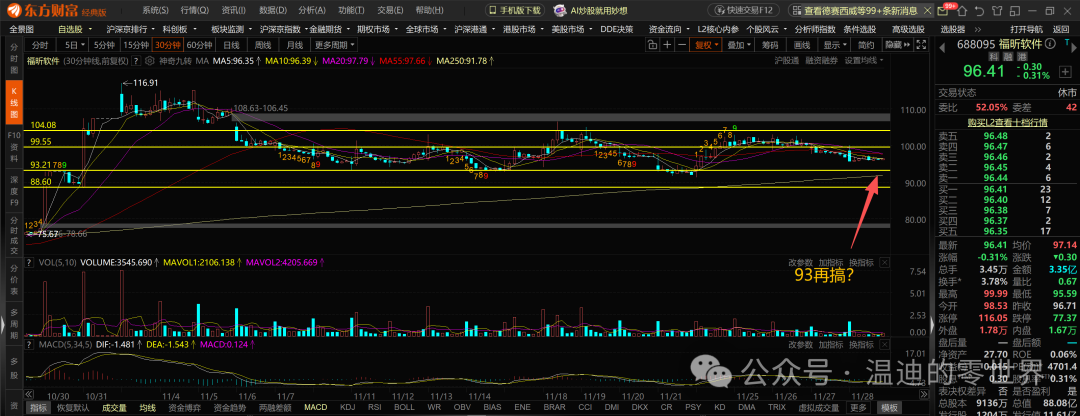
Task: Open the 5日 dropdown
Action: (x=73, y=45)
